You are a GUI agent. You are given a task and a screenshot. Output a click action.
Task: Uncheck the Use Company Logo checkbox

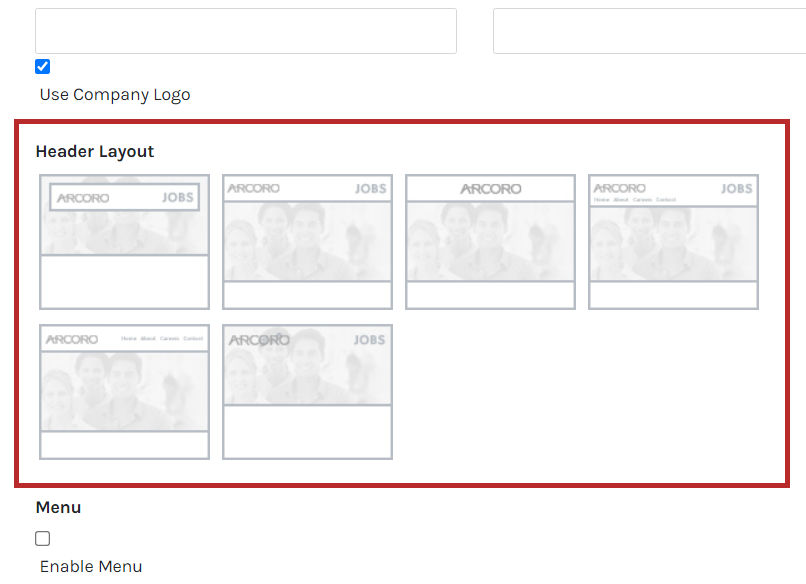tap(43, 67)
